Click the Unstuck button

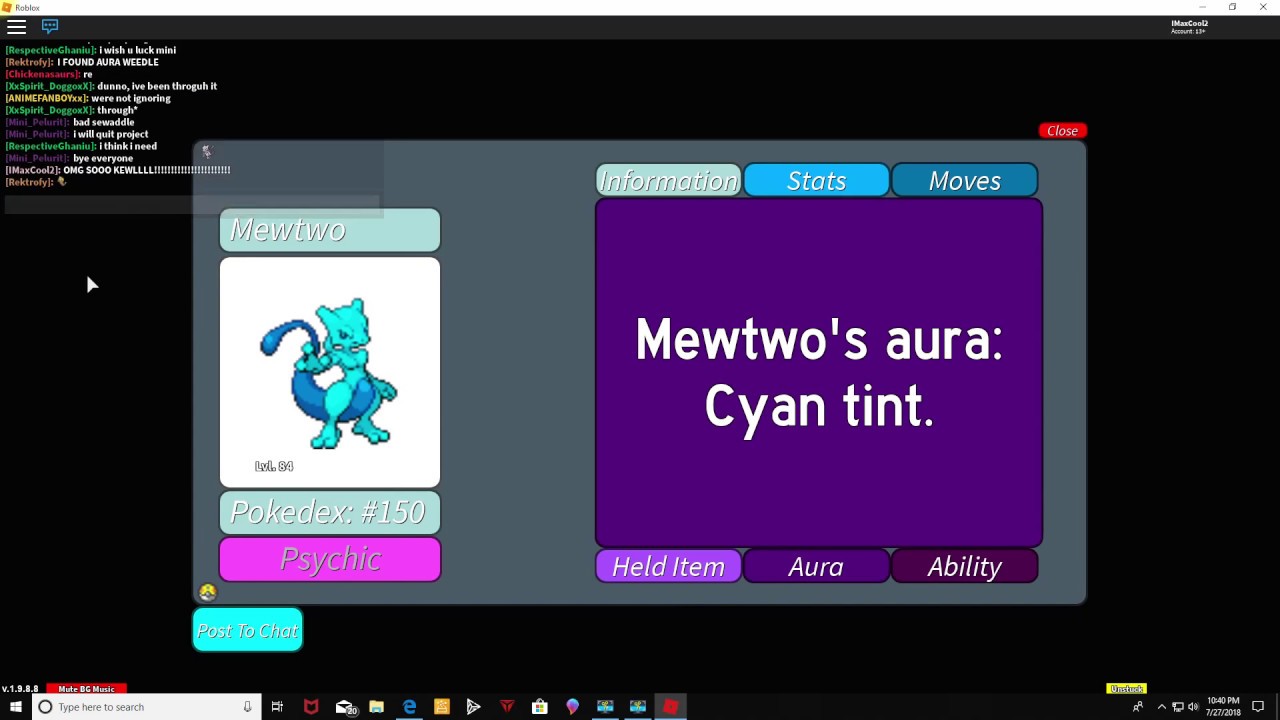coord(1126,689)
